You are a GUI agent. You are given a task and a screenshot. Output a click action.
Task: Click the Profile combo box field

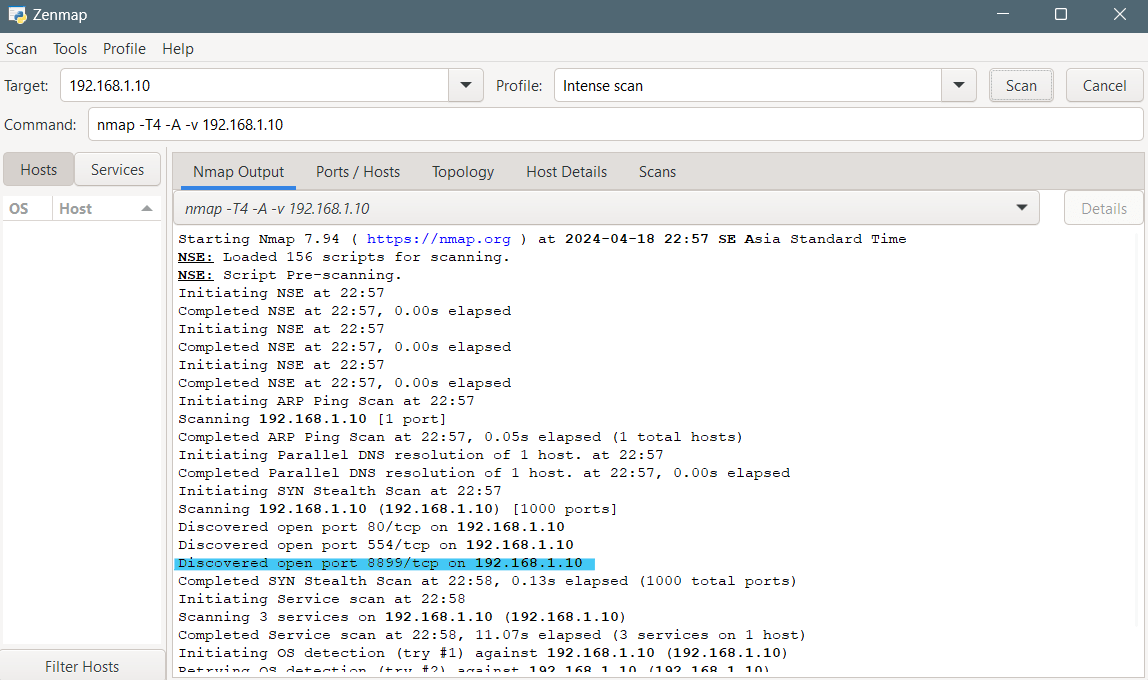pyautogui.click(x=748, y=86)
